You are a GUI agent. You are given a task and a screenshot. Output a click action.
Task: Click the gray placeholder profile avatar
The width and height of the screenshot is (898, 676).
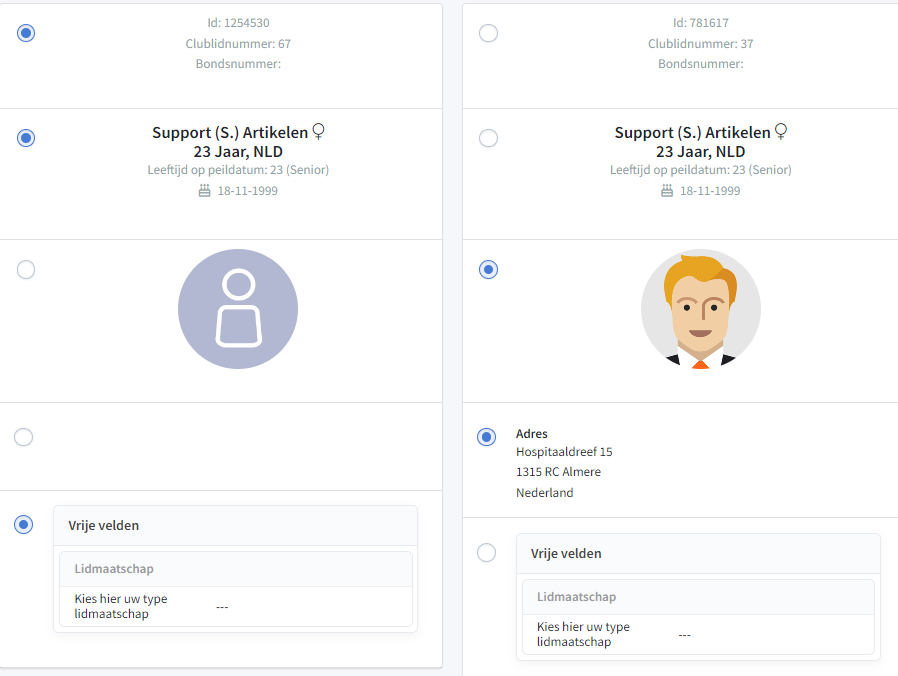[238, 309]
